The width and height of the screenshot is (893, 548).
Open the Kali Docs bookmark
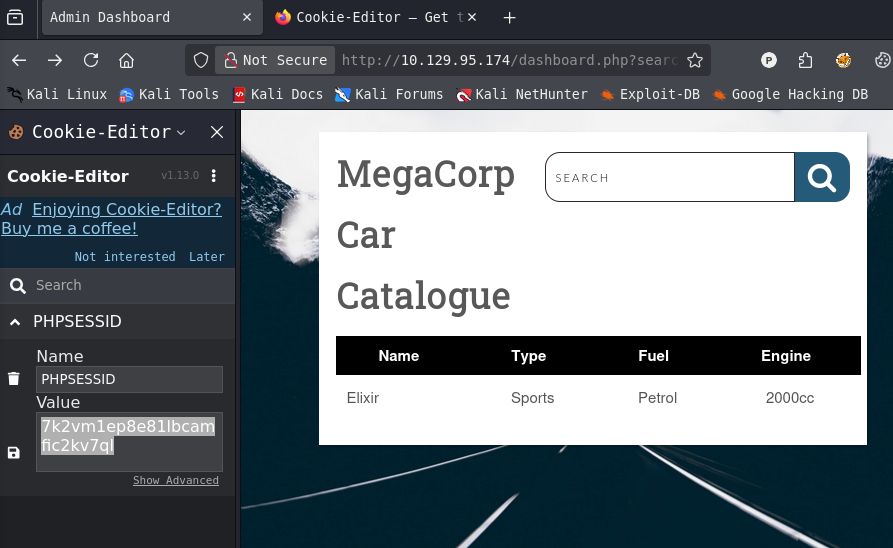[x=278, y=95]
